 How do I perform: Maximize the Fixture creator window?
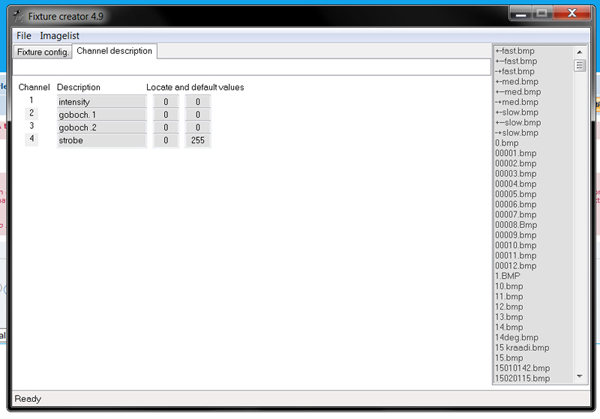point(542,13)
